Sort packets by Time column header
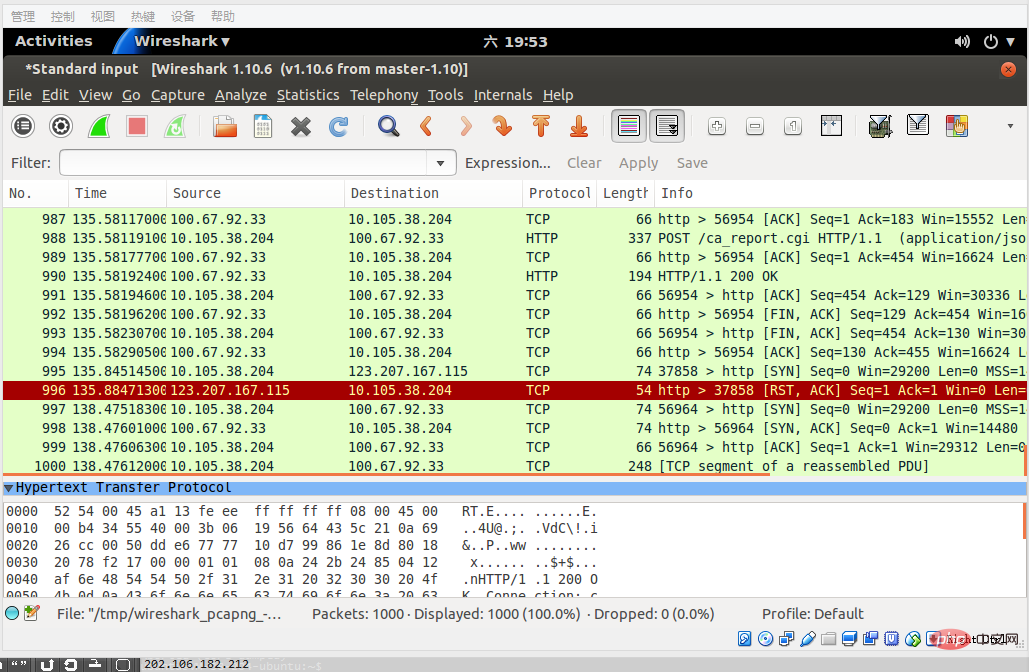1029x672 pixels. tap(117, 193)
